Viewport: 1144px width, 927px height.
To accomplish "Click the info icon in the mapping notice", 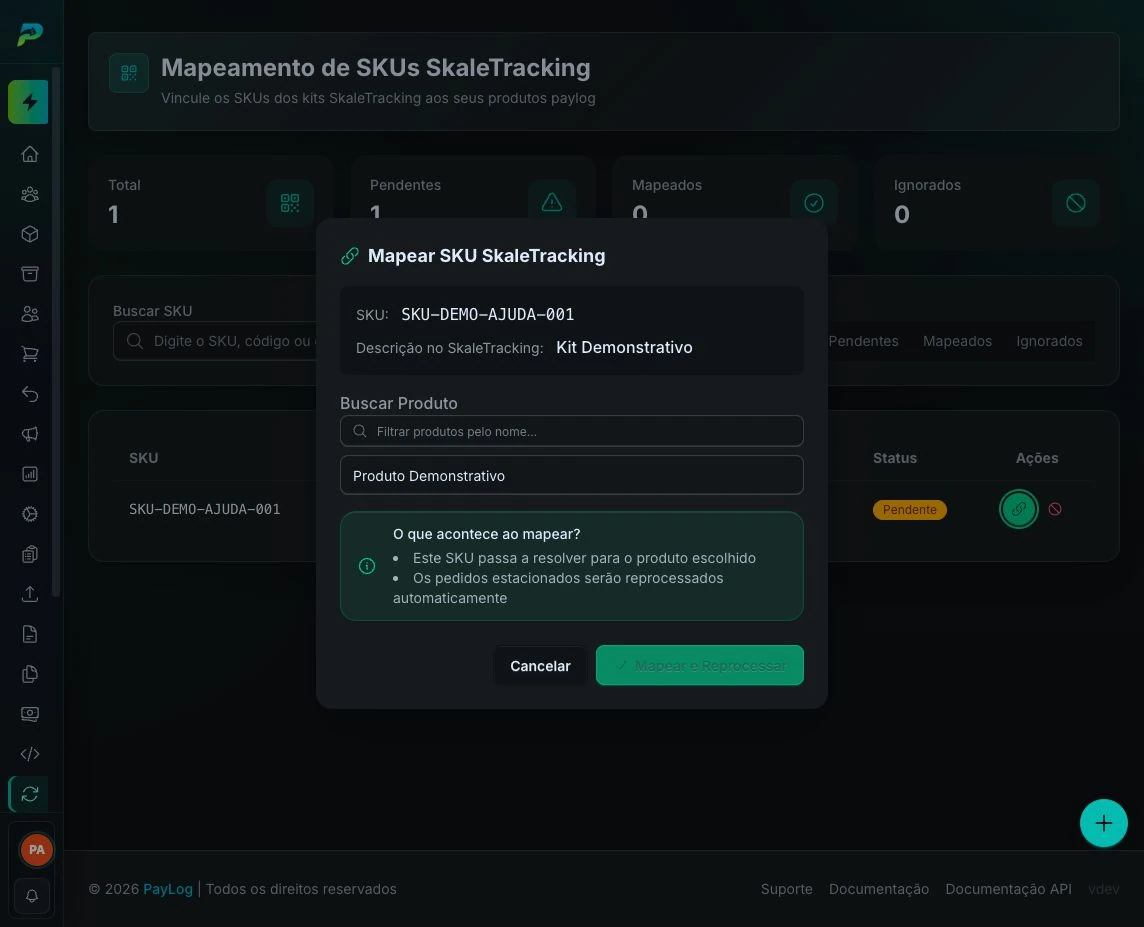I will click(367, 566).
